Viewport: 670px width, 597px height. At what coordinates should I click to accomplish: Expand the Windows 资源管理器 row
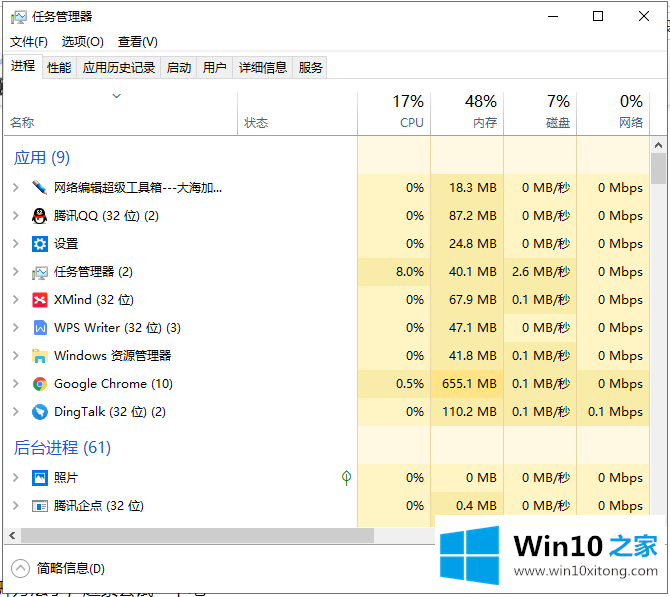tap(16, 356)
